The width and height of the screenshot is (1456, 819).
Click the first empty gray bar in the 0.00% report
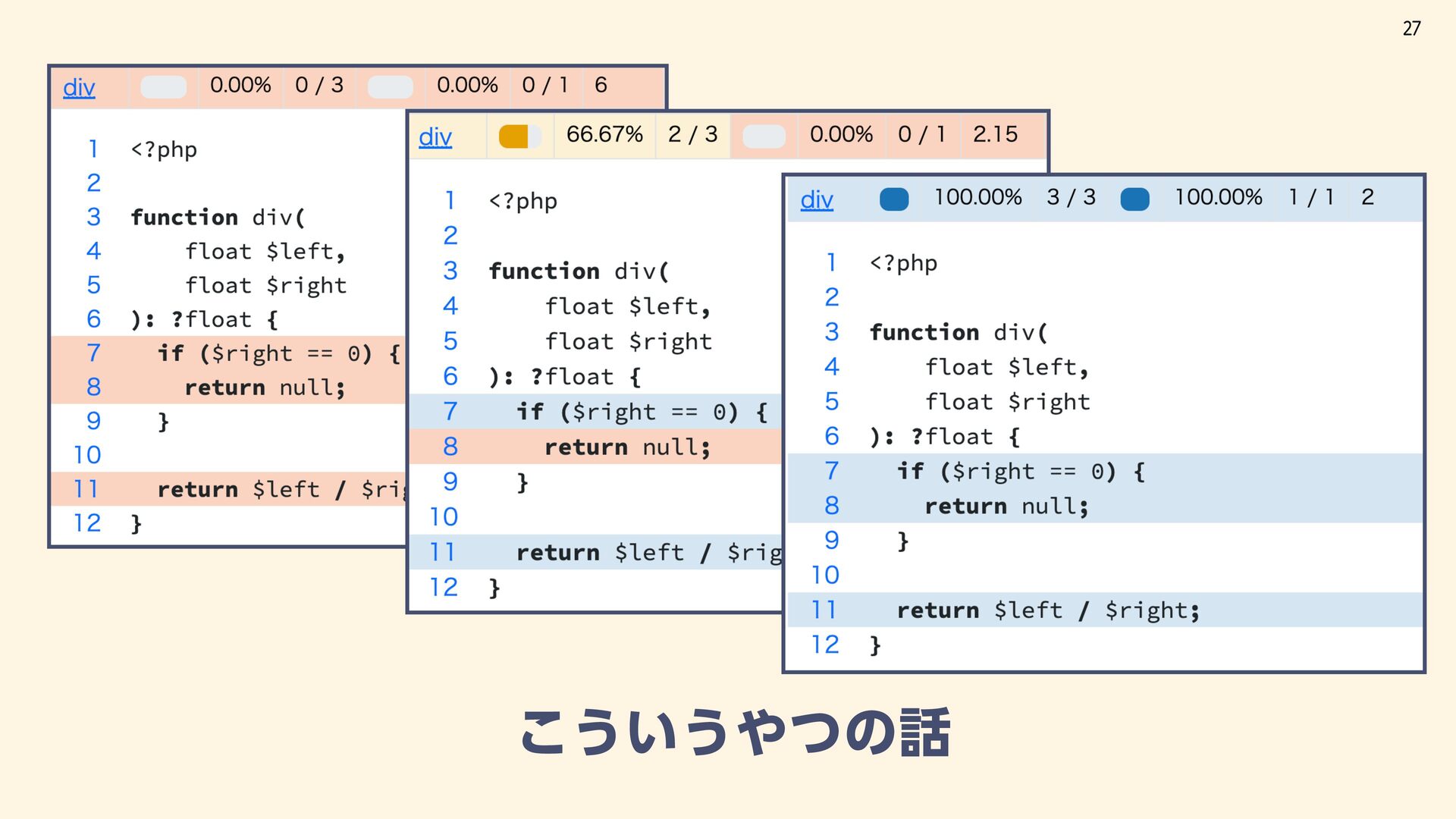click(x=164, y=87)
